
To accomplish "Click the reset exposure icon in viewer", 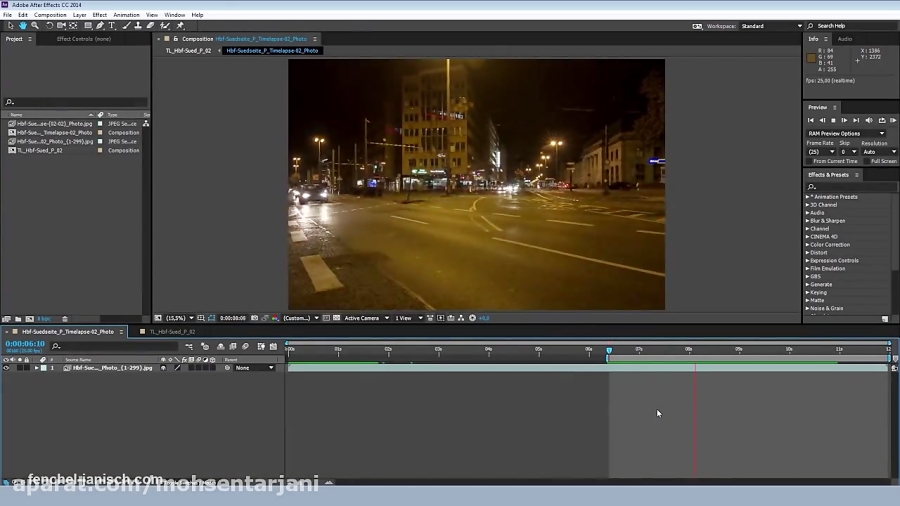I will click(x=472, y=318).
